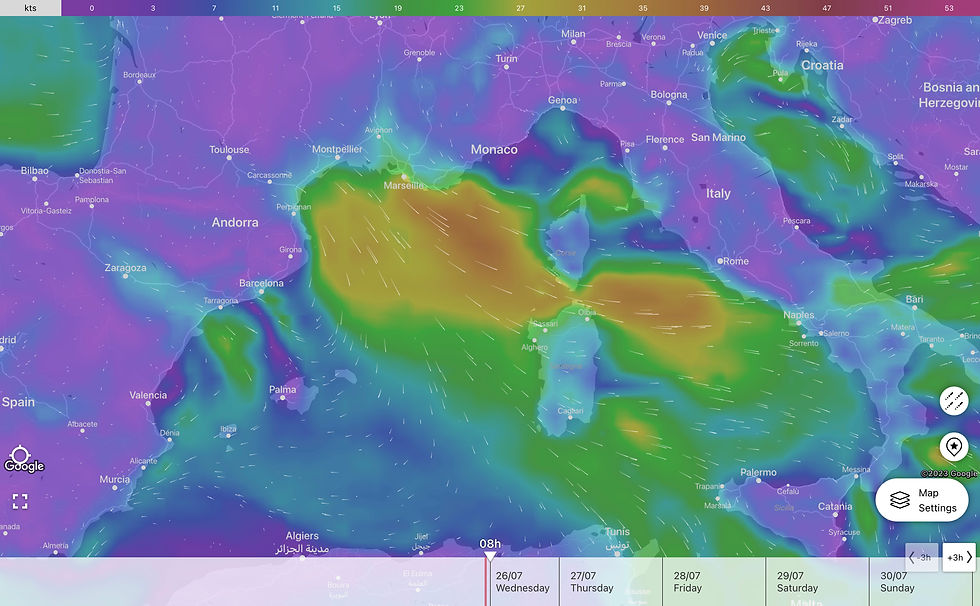Open Map Settings
The height and width of the screenshot is (606, 980).
[922, 500]
